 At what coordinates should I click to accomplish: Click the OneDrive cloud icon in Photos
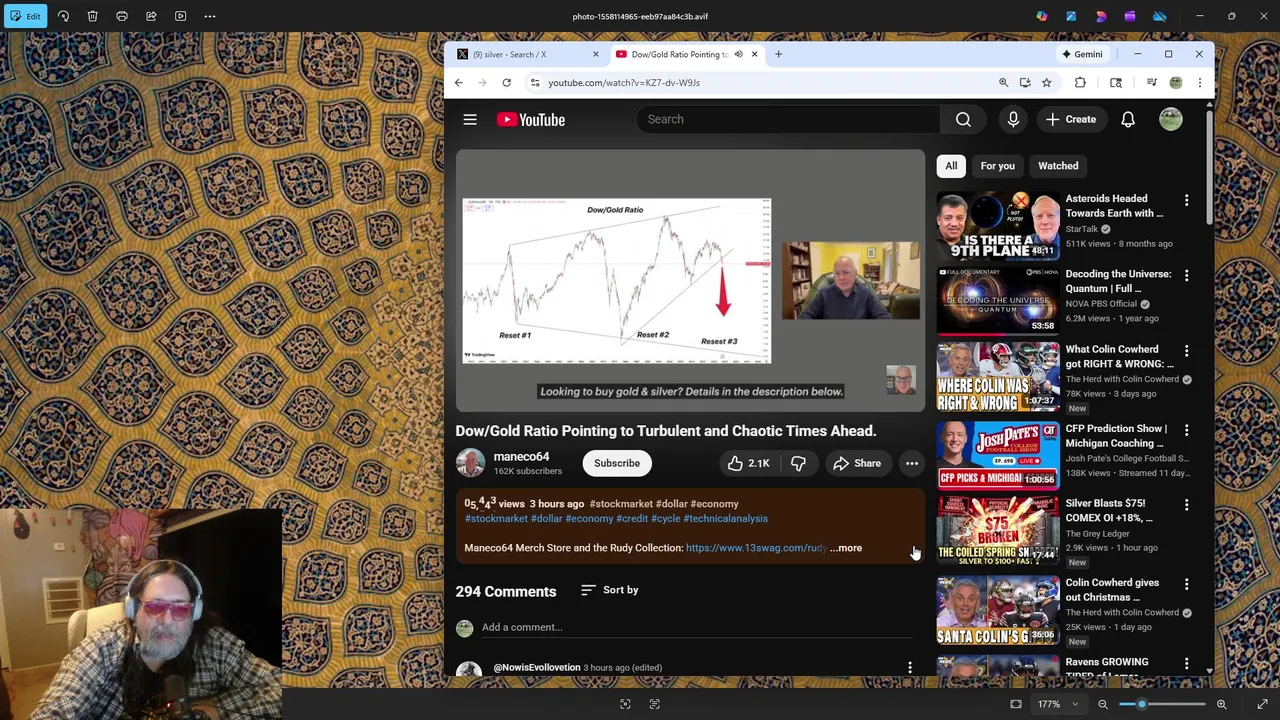click(x=1160, y=16)
